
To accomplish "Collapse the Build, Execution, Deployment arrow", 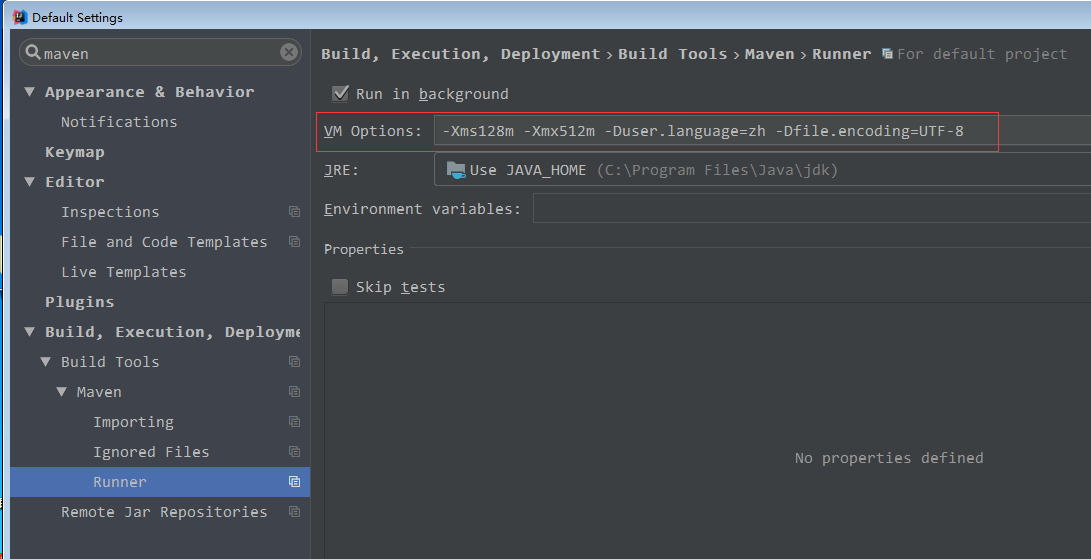I will click(30, 331).
